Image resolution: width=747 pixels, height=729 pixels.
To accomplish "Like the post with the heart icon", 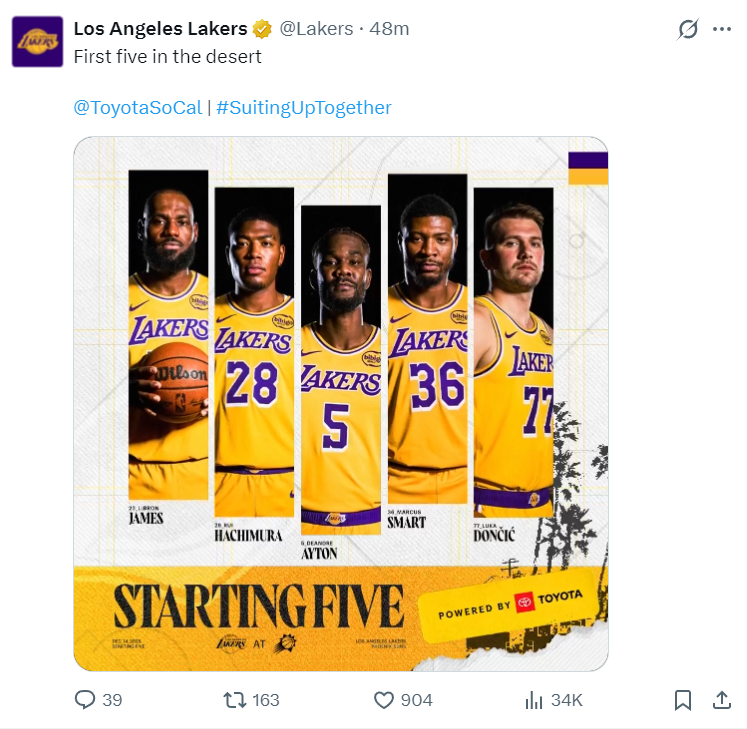I will click(384, 700).
